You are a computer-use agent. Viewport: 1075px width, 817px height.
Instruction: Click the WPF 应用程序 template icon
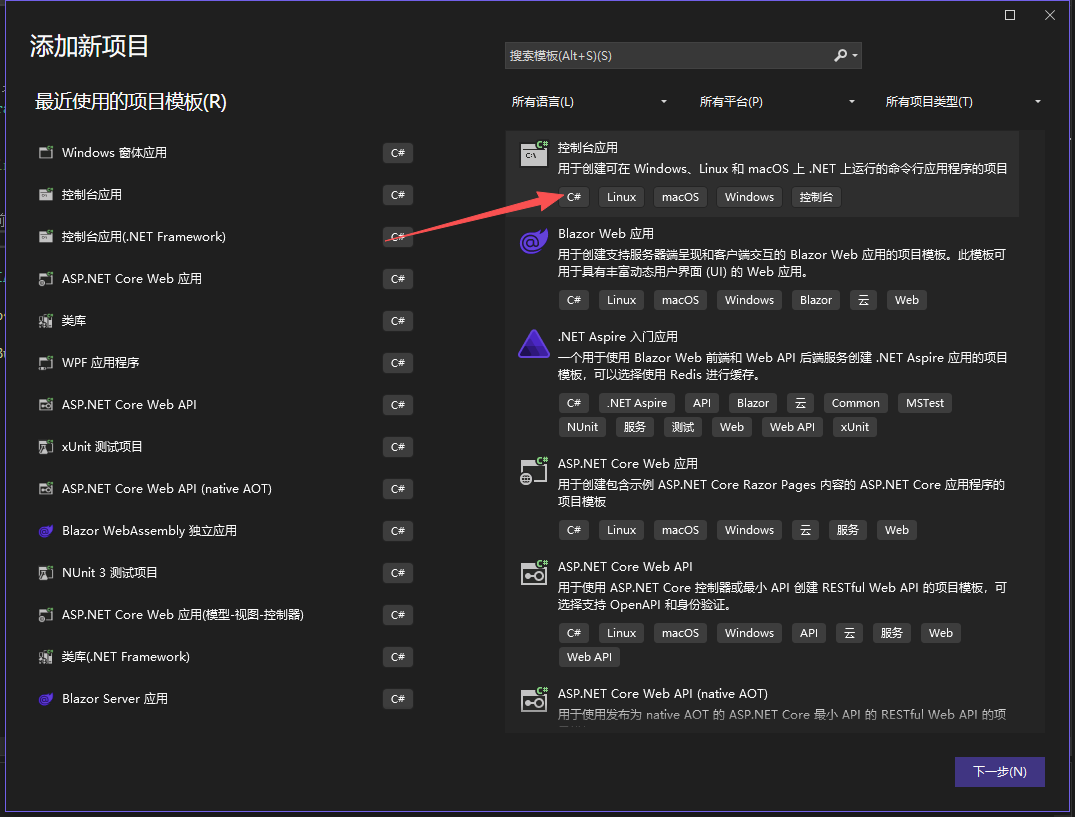pos(46,362)
